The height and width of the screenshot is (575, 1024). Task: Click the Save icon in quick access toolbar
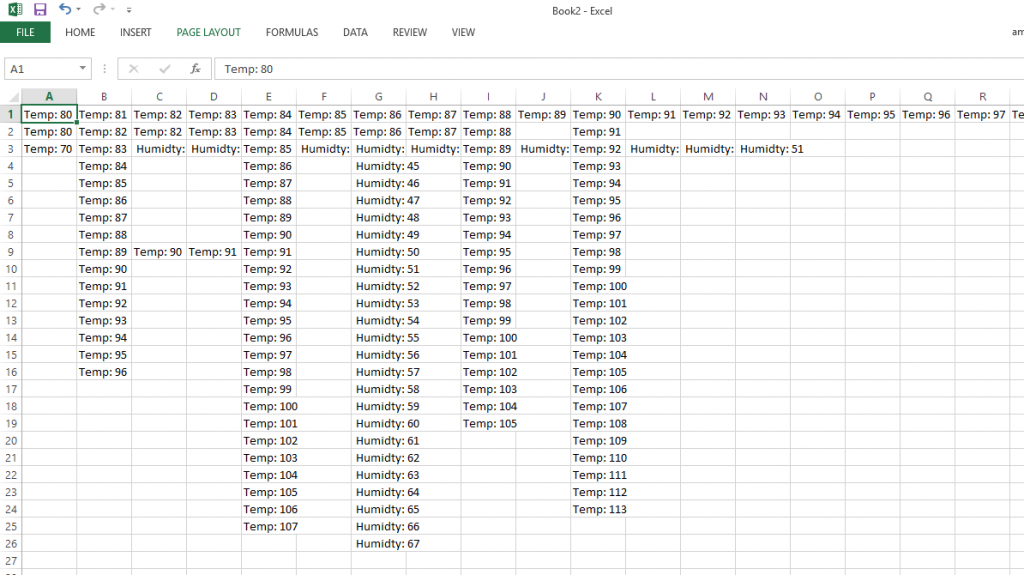point(40,10)
